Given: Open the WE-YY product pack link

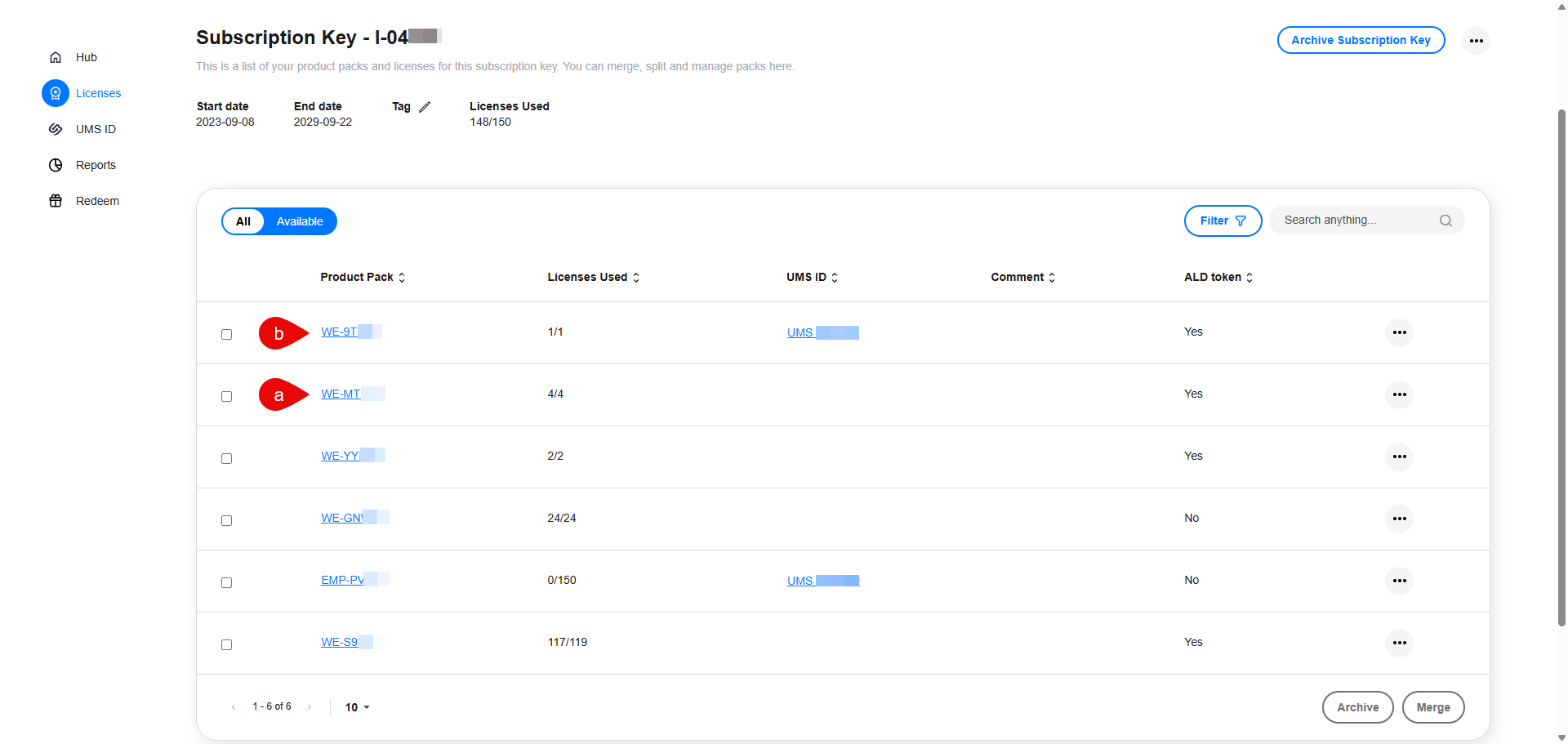Looking at the screenshot, I should point(341,456).
